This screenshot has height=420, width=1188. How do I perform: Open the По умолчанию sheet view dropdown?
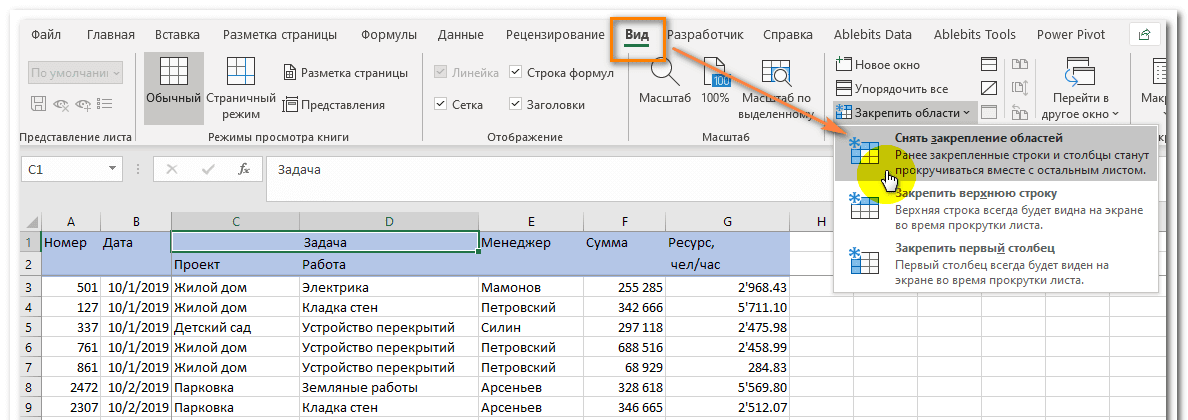tap(76, 74)
